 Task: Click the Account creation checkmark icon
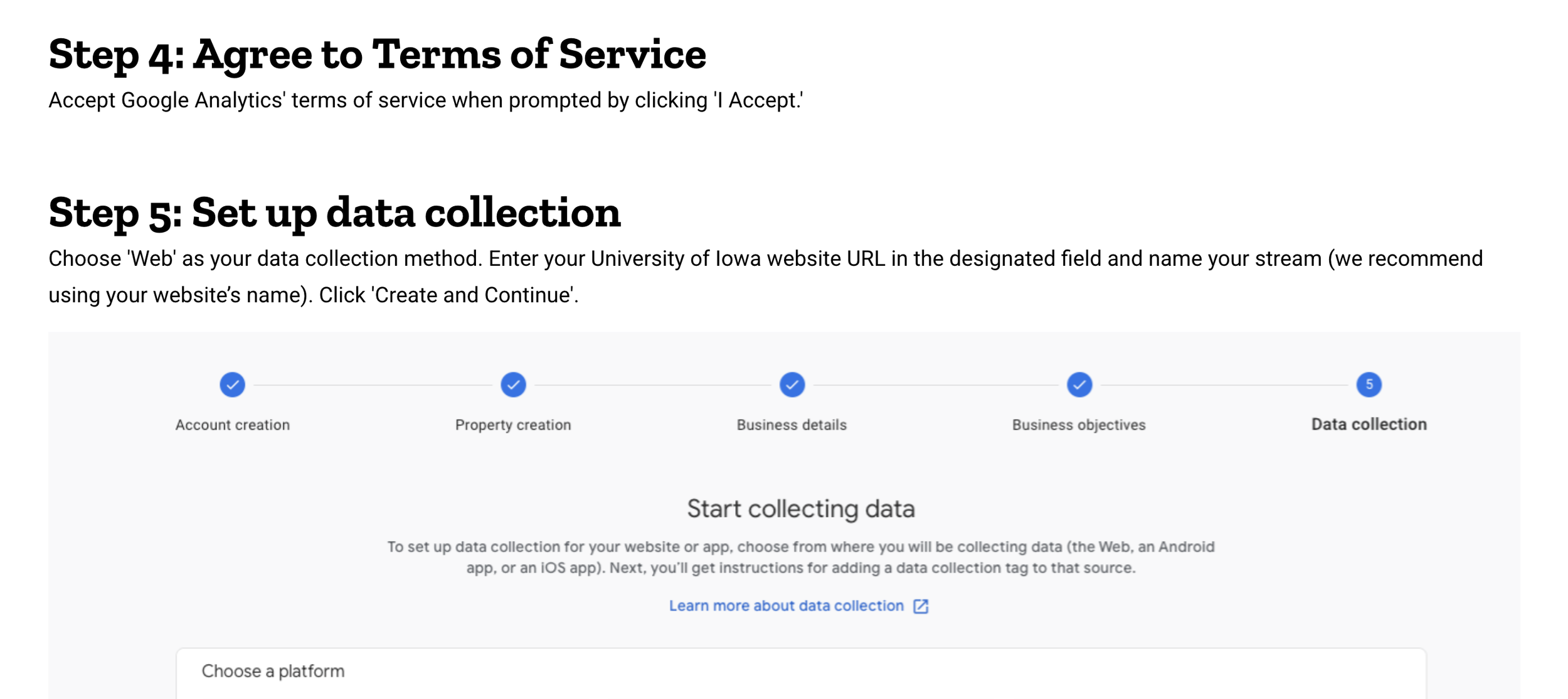coord(232,385)
